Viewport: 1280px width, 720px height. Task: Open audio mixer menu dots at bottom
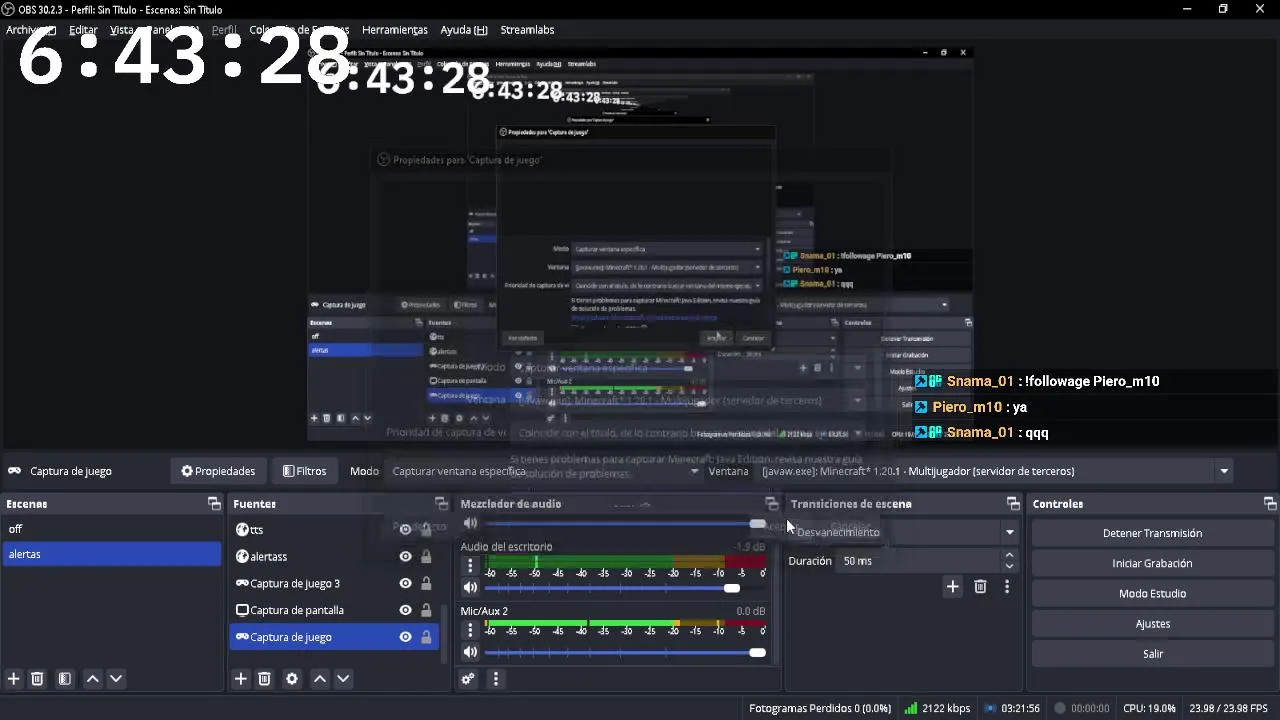(495, 679)
